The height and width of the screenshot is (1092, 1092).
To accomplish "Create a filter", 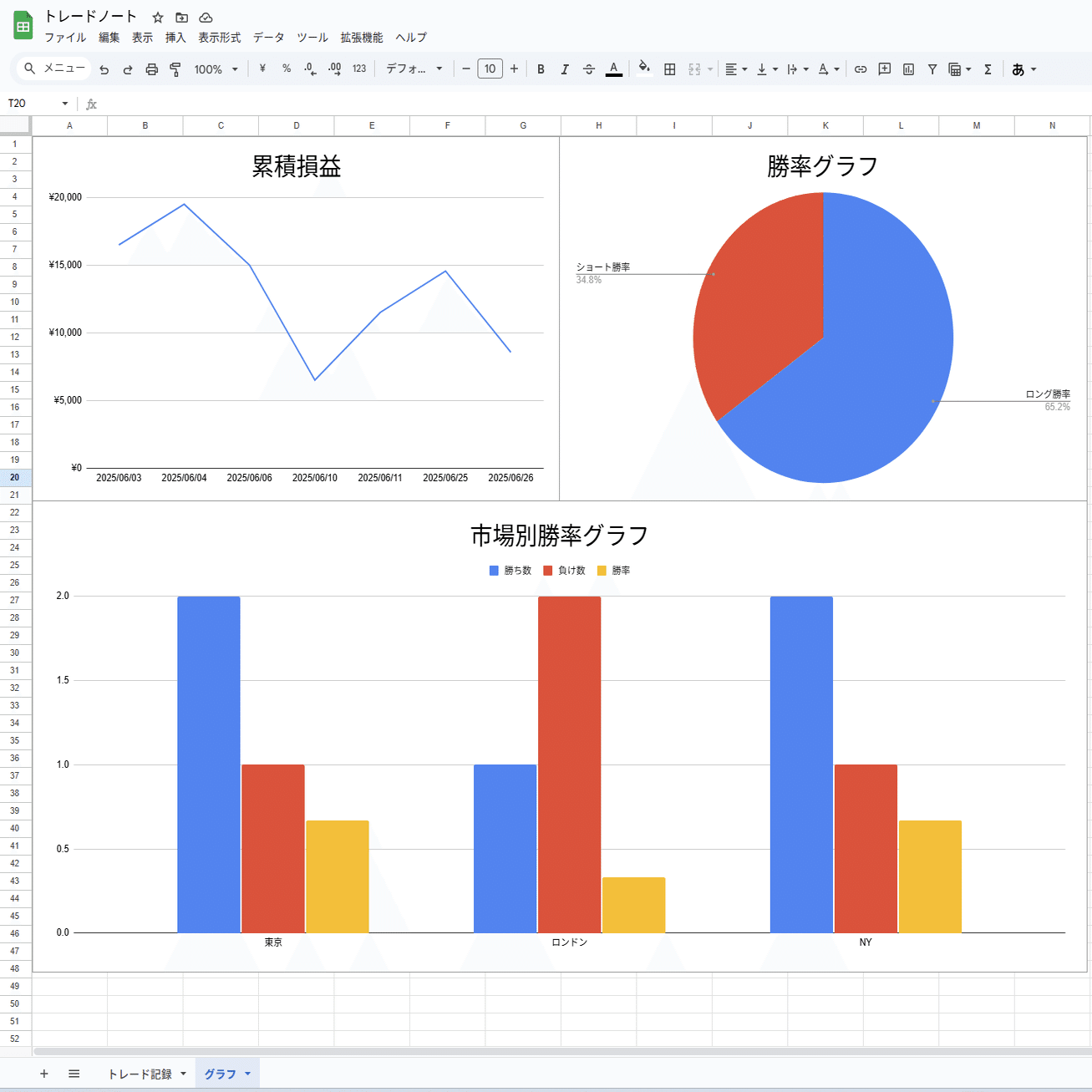I will (x=932, y=69).
